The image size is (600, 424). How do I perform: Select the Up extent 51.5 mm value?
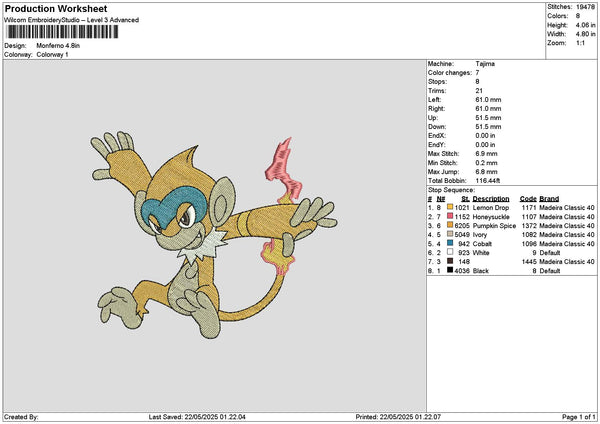tap(488, 118)
